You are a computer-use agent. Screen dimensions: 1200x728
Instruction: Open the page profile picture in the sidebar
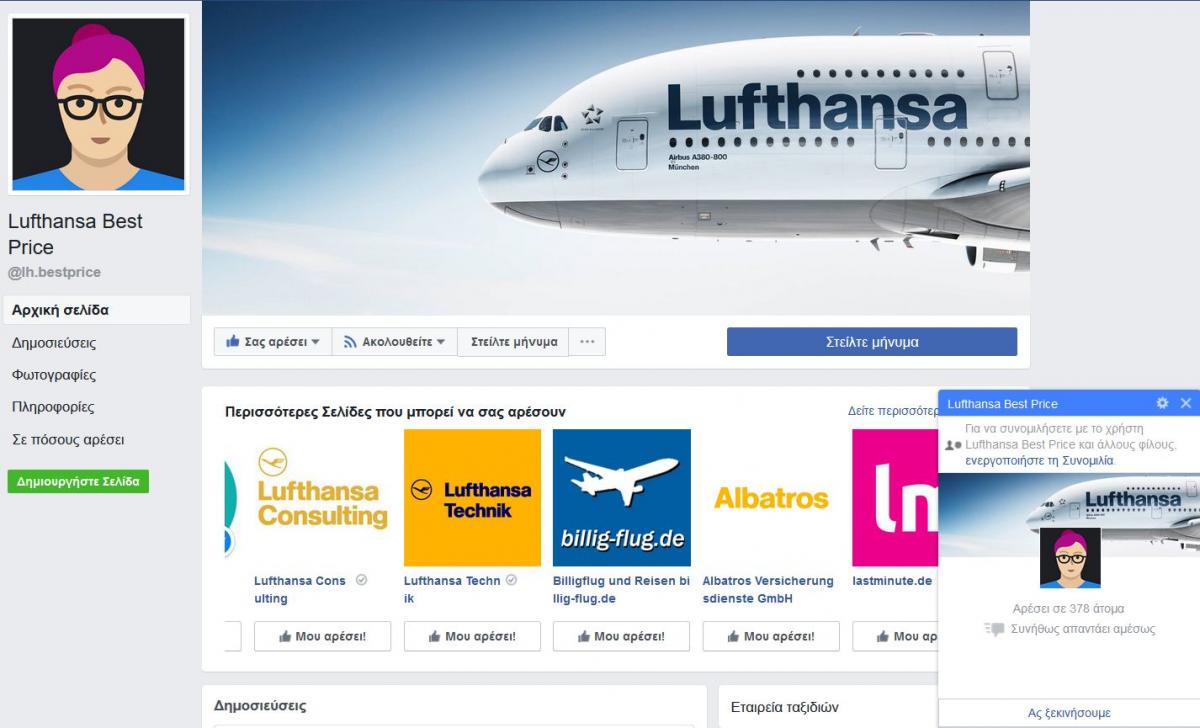(98, 104)
